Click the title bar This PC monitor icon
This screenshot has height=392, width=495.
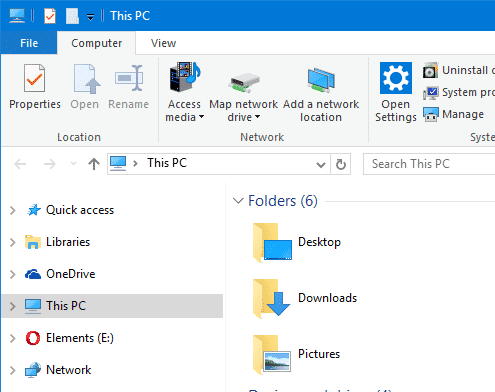pyautogui.click(x=17, y=16)
